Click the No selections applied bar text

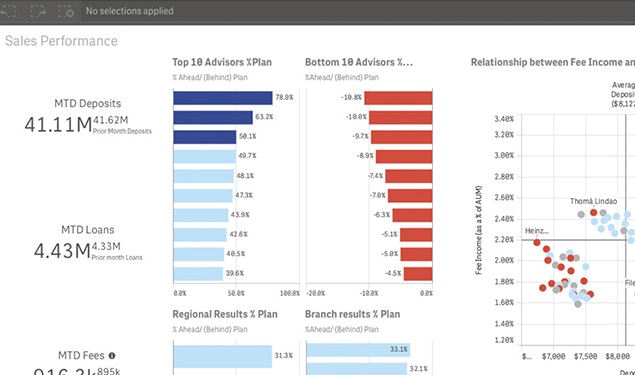(x=130, y=11)
